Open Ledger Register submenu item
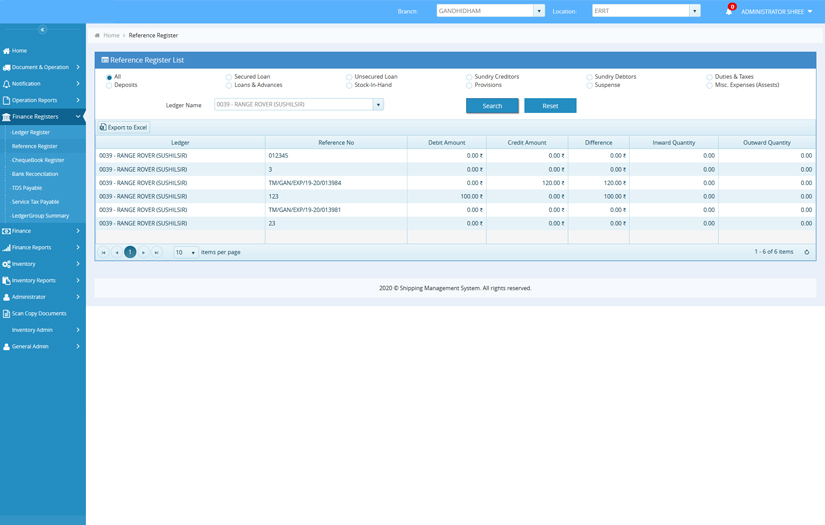This screenshot has width=825, height=525. [31, 133]
